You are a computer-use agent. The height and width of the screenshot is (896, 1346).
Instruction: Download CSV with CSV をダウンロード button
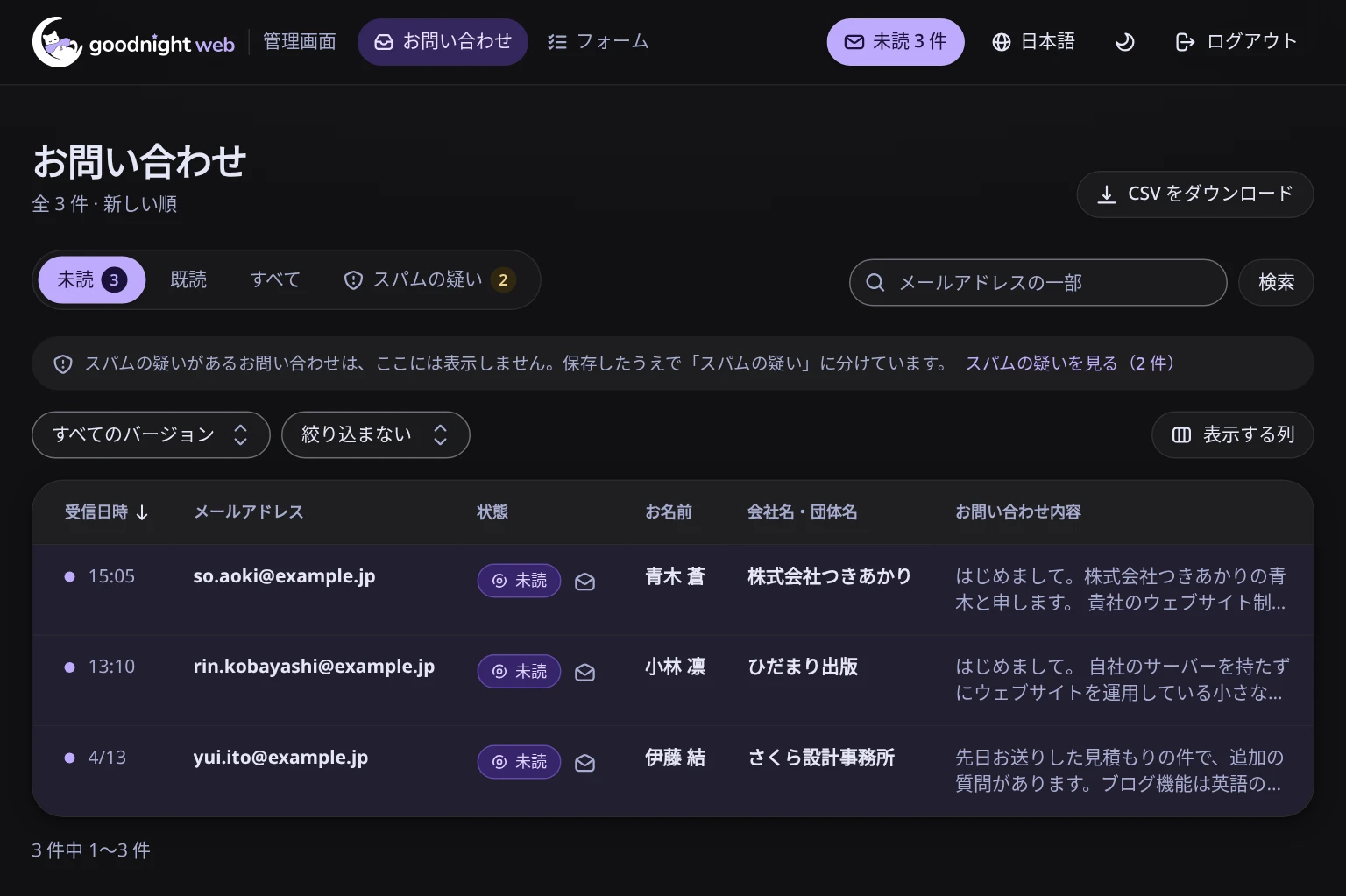(1195, 194)
